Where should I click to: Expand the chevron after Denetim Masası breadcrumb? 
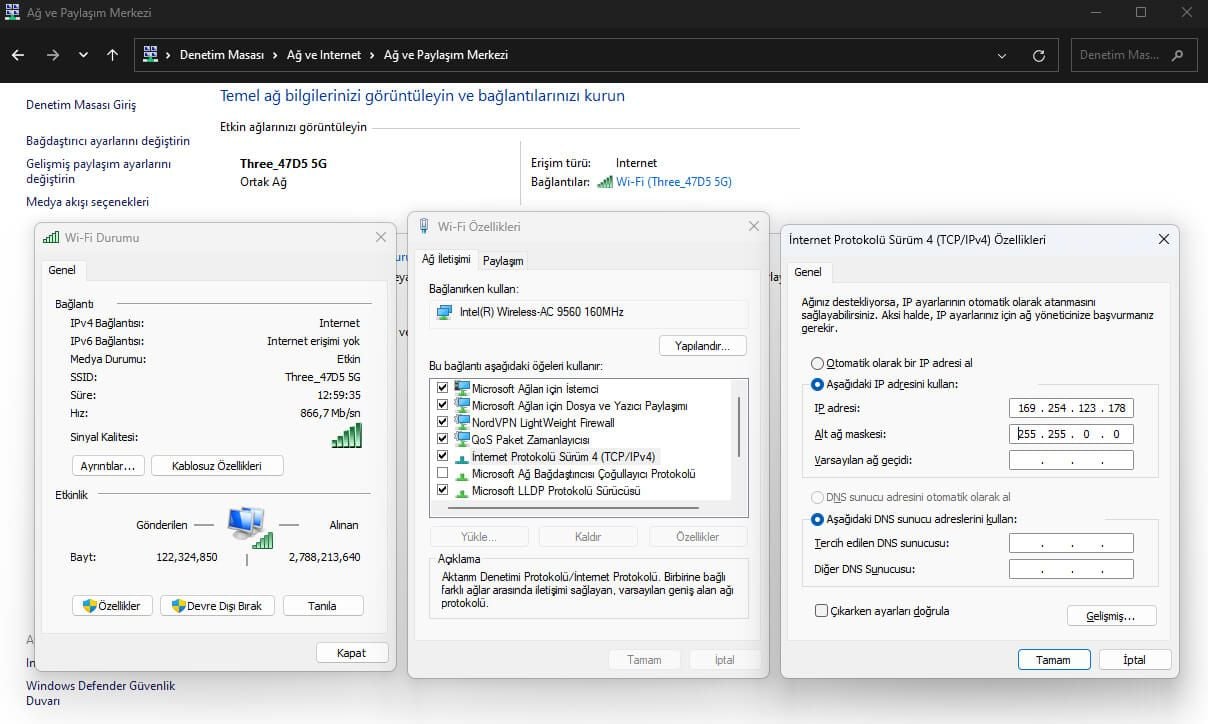(x=277, y=55)
